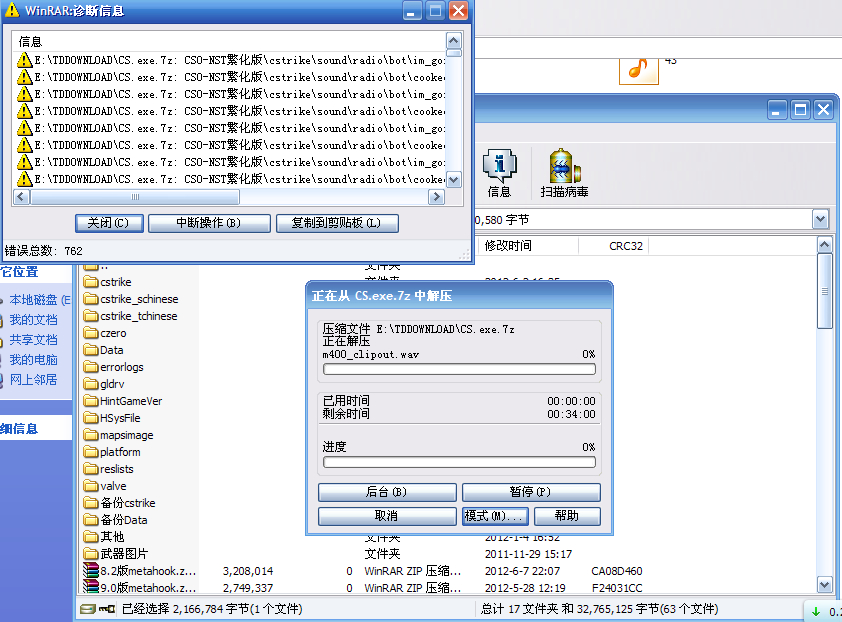
Task: Click the valve folder icon
Action: (91, 486)
